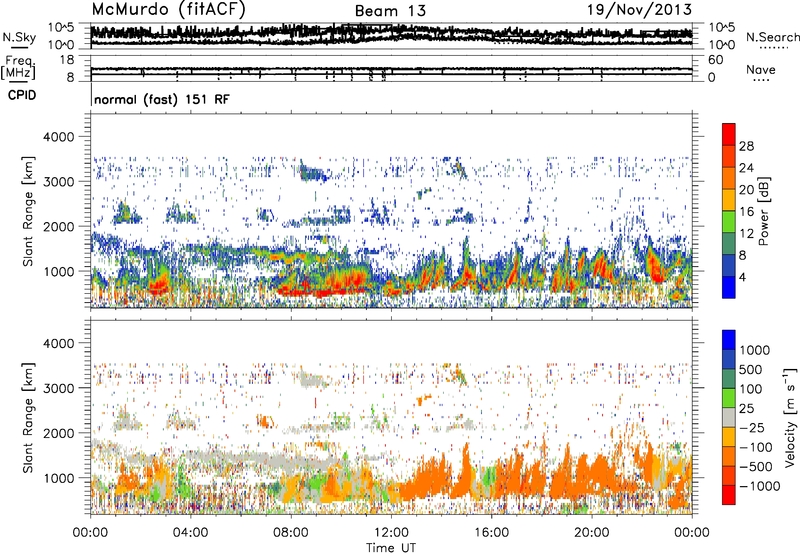This screenshot has height=554, width=800.
Task: Click the 'Power [dB]' colorbar label
Action: coord(763,212)
